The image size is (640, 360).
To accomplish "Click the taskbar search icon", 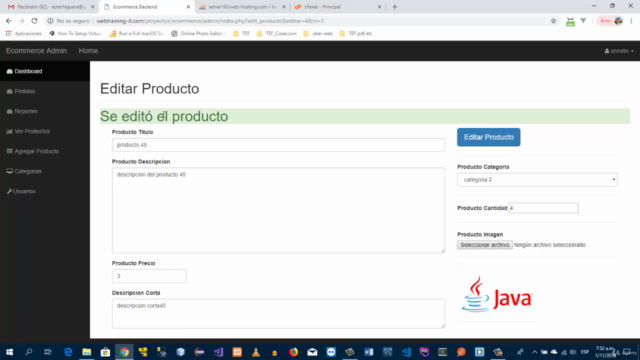I will tap(29, 352).
